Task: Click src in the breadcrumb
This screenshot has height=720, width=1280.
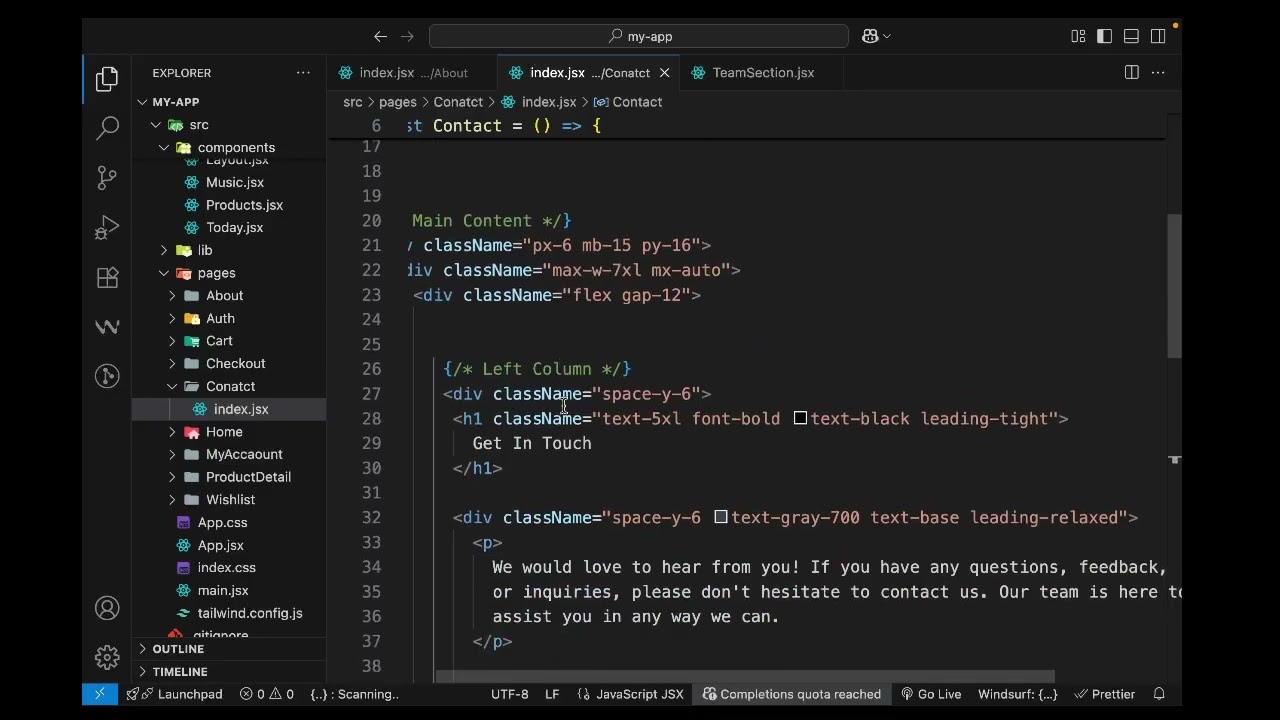Action: [x=352, y=102]
